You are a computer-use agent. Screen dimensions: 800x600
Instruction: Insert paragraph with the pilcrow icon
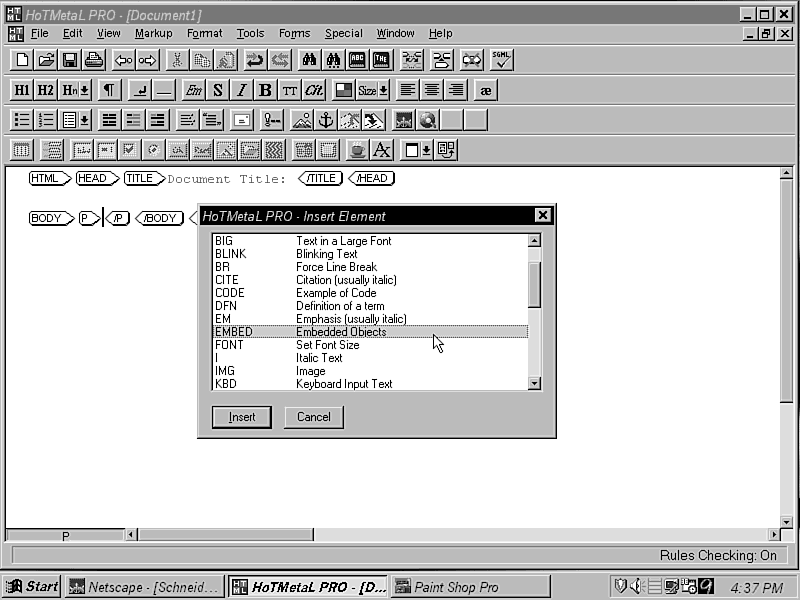[109, 90]
